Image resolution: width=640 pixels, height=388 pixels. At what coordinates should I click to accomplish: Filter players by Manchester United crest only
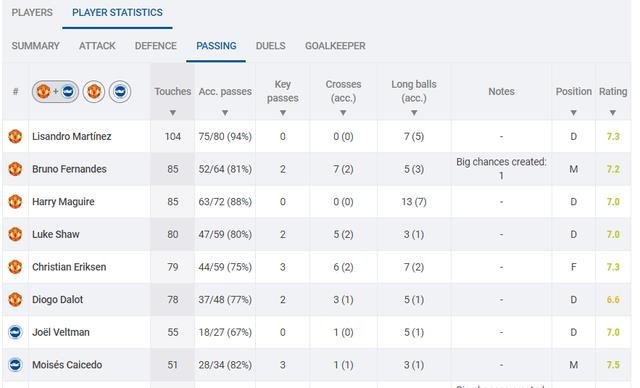[94, 91]
